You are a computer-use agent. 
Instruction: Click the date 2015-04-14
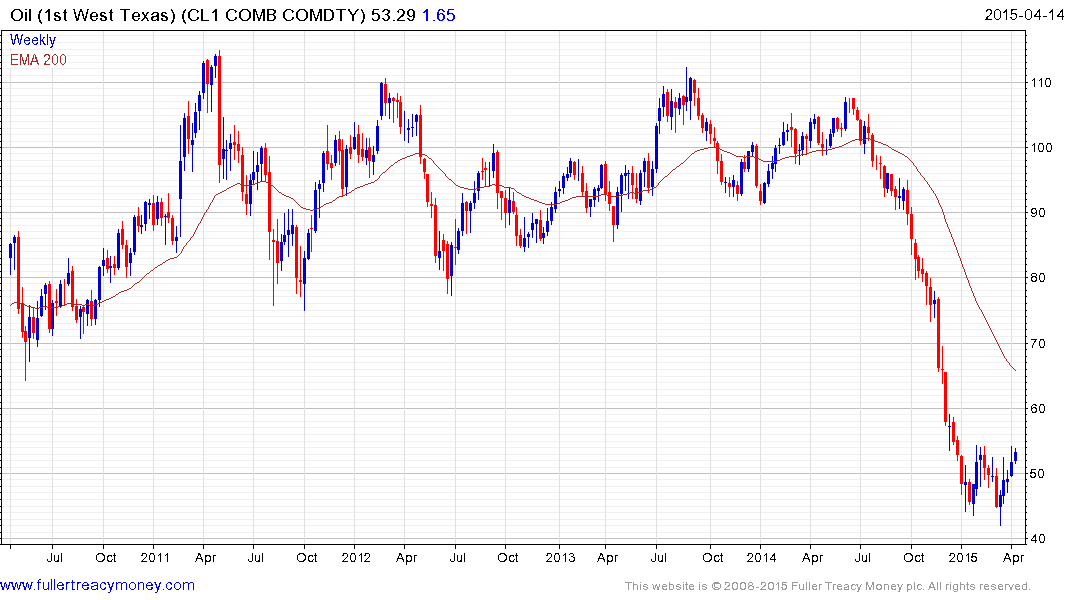pyautogui.click(x=1024, y=15)
